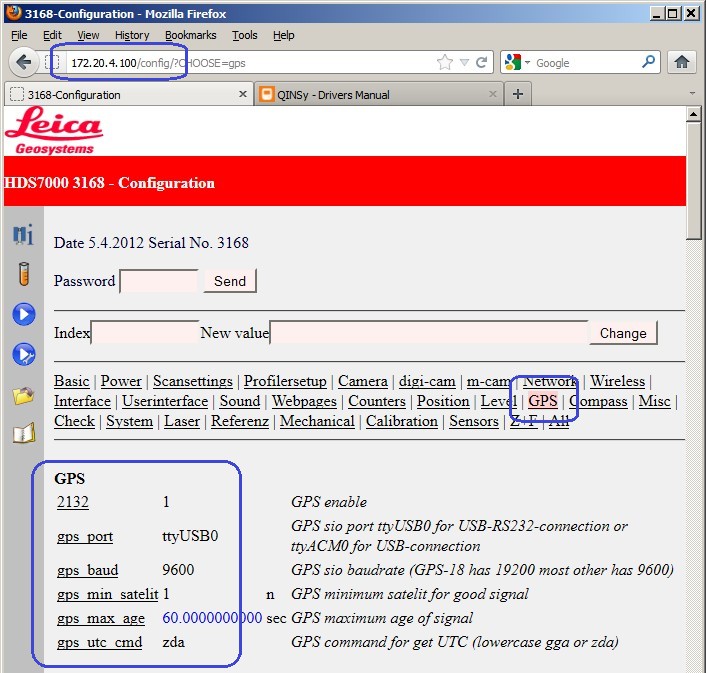706x673 pixels.
Task: Switch to the QINSy - Drivers Manual tab
Action: [379, 94]
